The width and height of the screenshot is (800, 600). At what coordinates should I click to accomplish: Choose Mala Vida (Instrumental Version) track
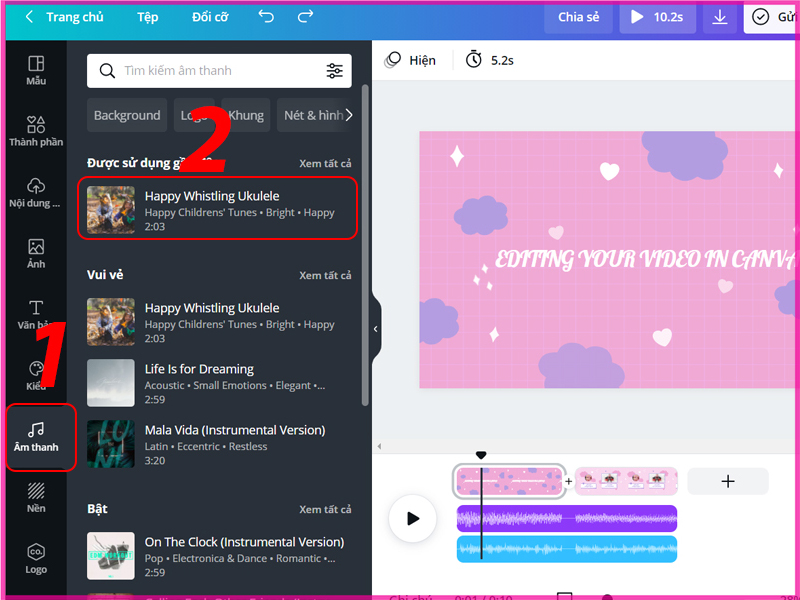pos(219,444)
